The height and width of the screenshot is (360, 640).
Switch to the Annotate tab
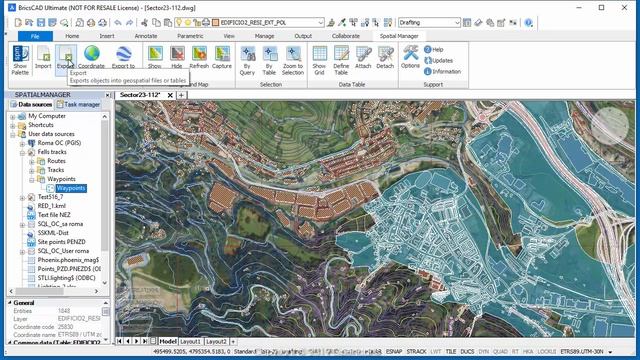click(x=146, y=36)
